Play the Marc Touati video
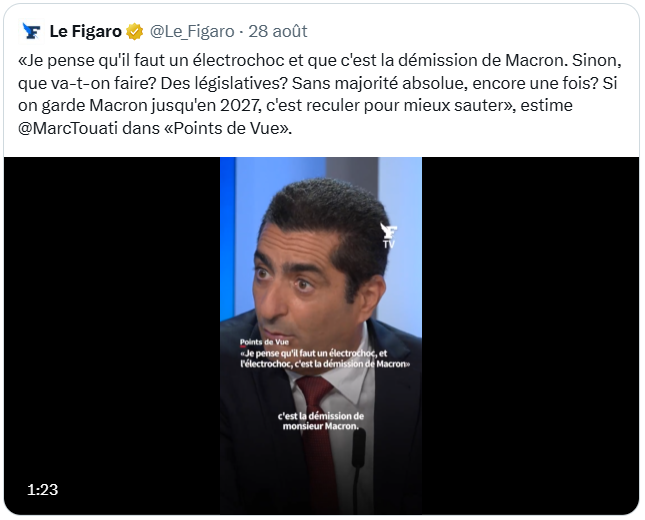This screenshot has width=645, height=520. (321, 335)
